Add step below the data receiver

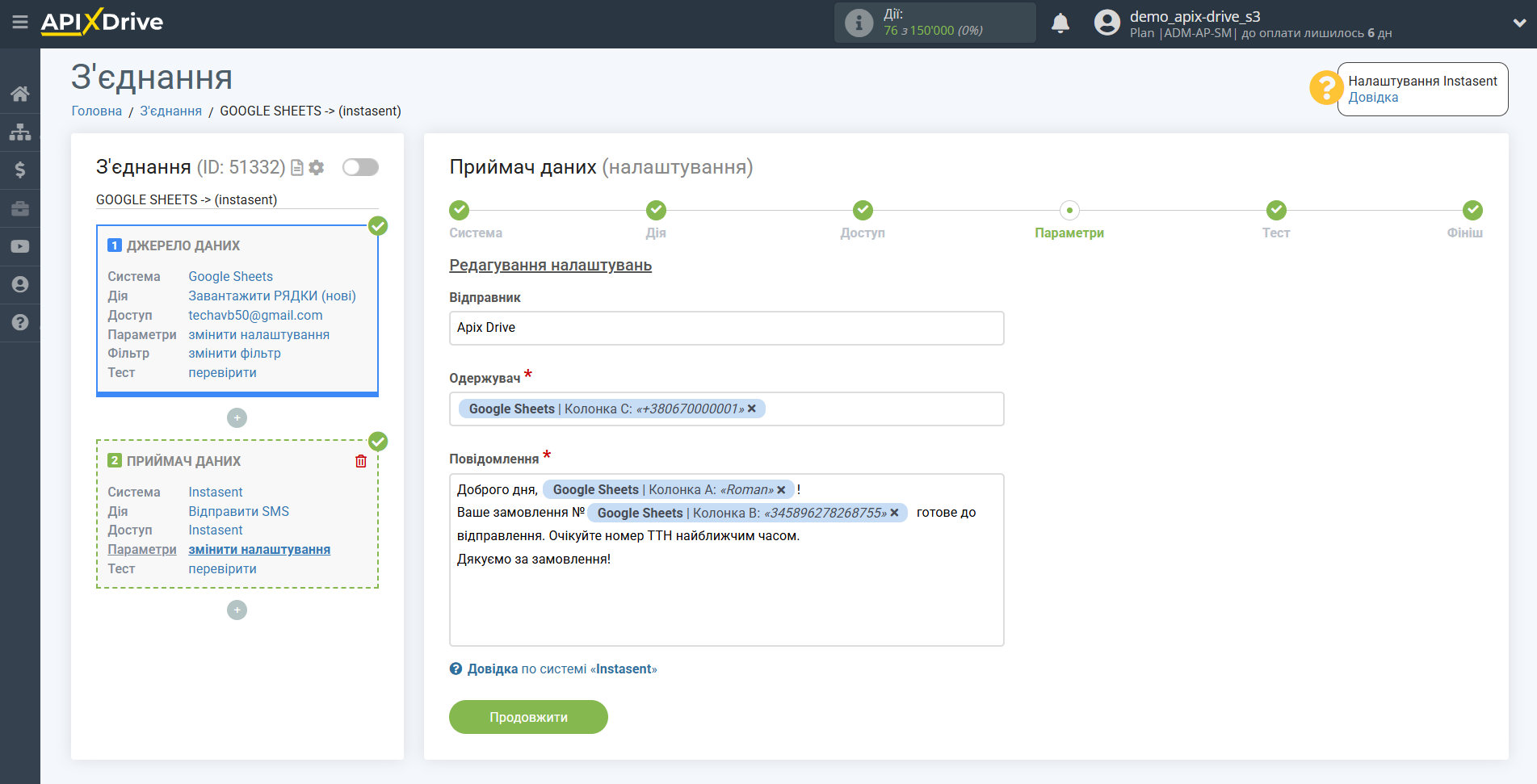[237, 610]
